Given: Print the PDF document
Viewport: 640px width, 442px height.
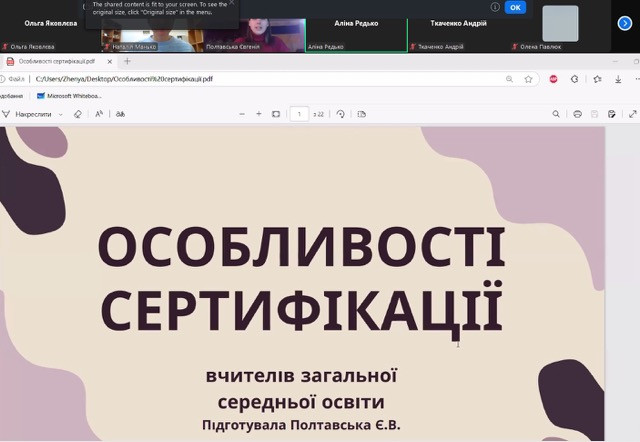Looking at the screenshot, I should pyautogui.click(x=577, y=114).
